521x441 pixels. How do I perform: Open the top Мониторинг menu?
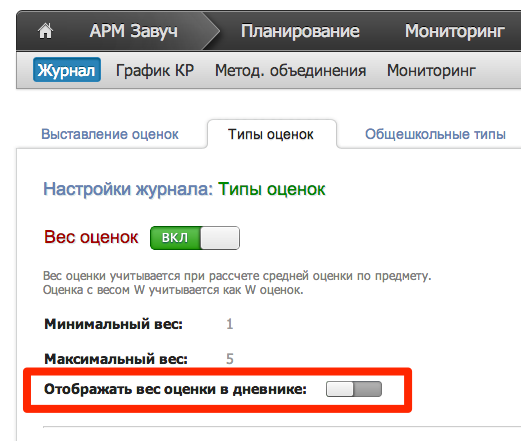pos(455,31)
